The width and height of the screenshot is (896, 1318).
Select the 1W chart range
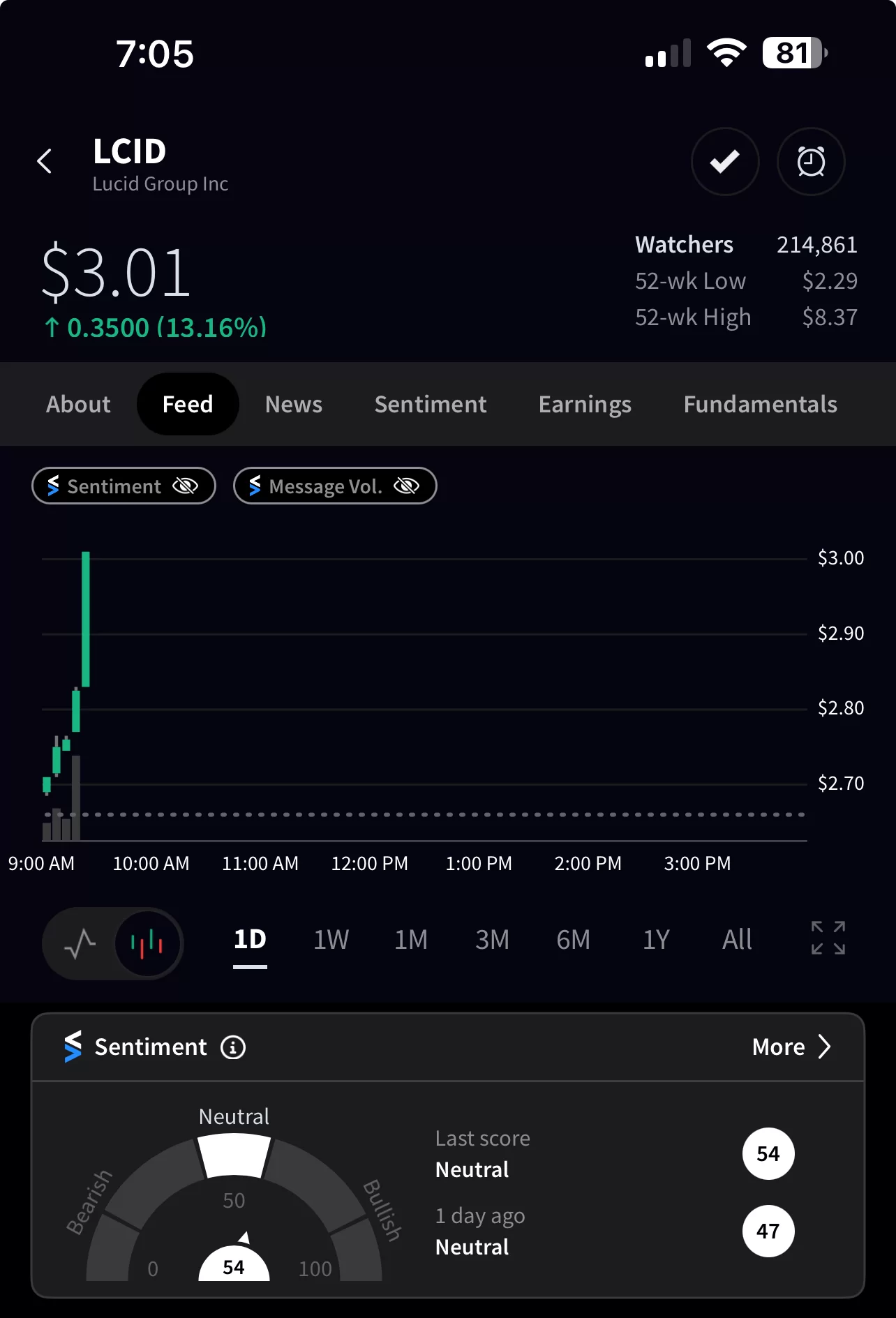click(x=331, y=940)
